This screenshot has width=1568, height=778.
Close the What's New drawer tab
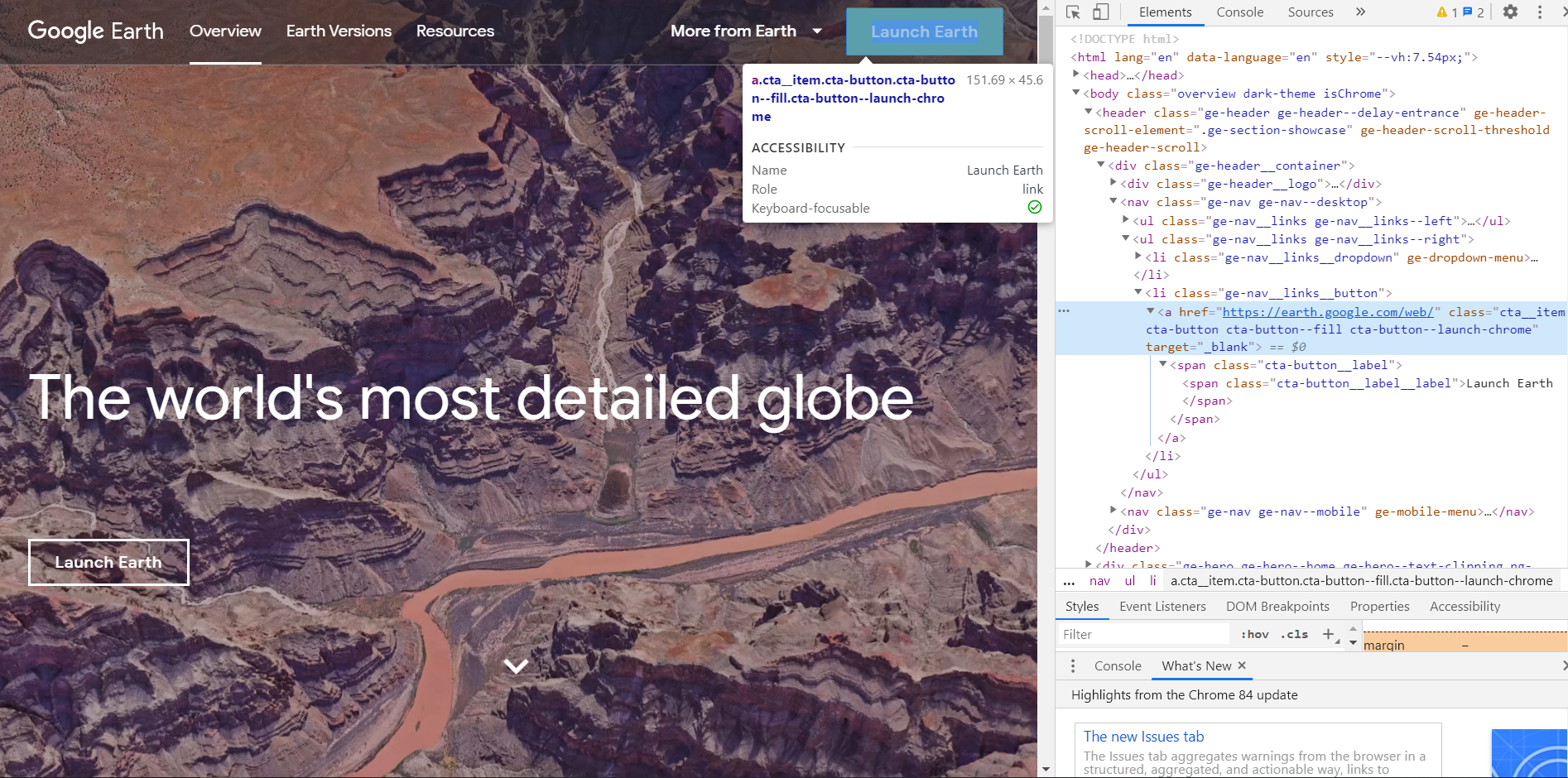[x=1242, y=665]
